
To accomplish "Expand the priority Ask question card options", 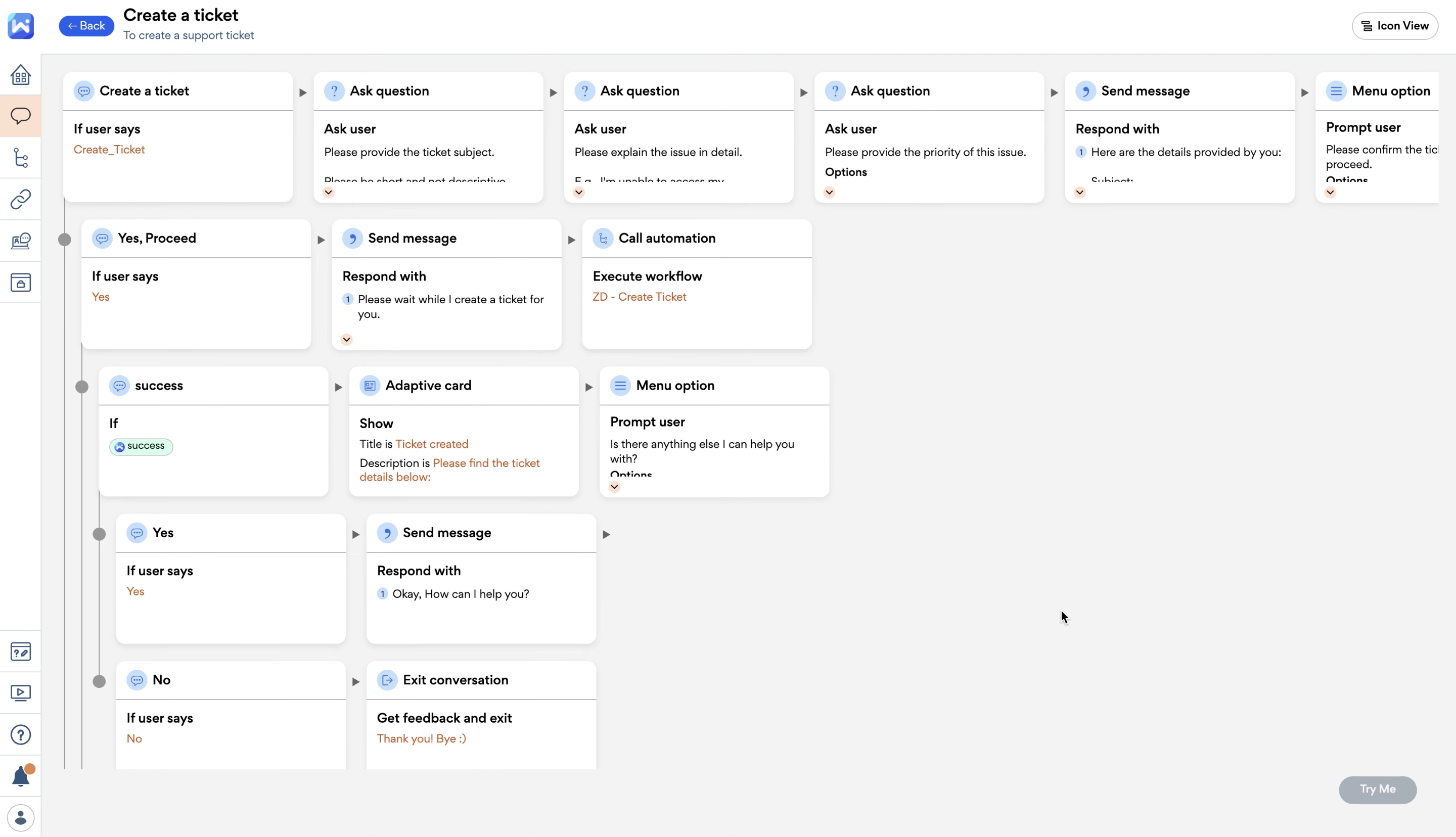I will (829, 193).
